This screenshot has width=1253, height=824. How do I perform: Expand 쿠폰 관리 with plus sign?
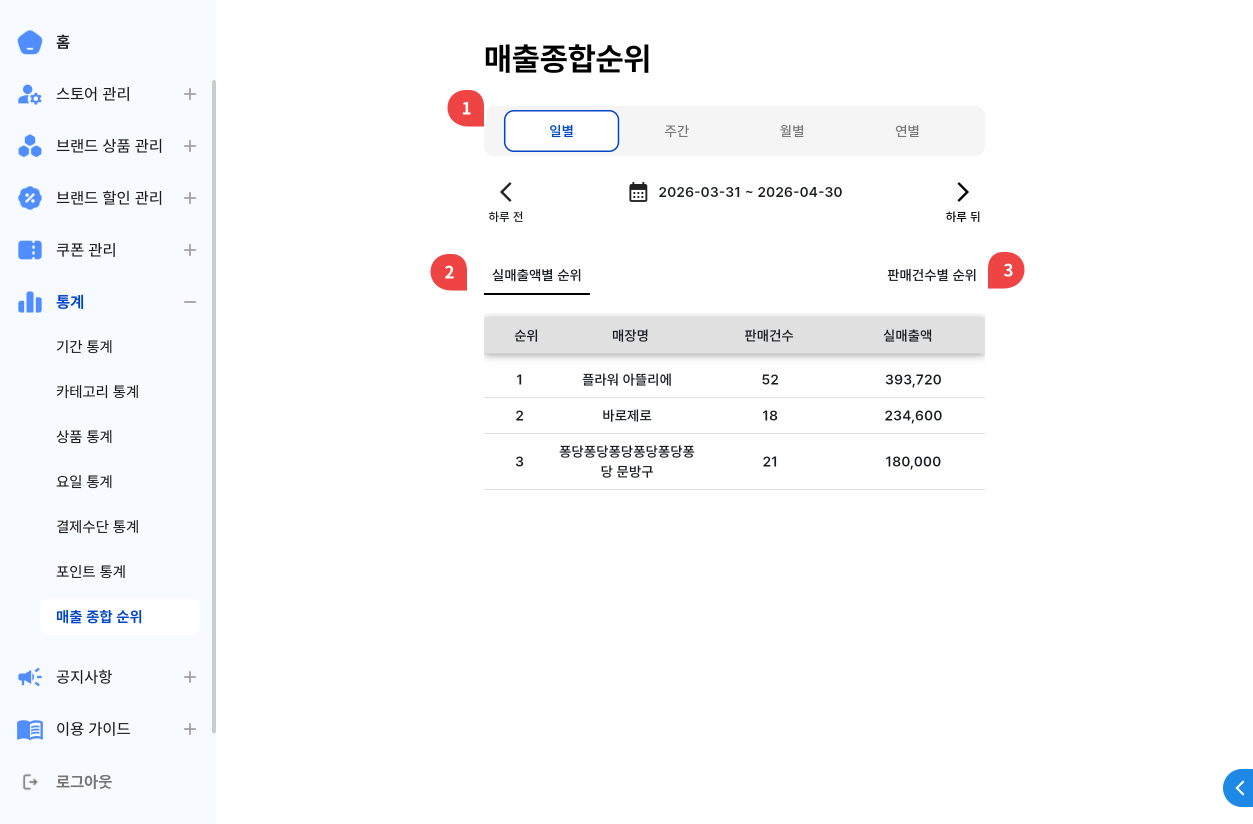point(190,250)
